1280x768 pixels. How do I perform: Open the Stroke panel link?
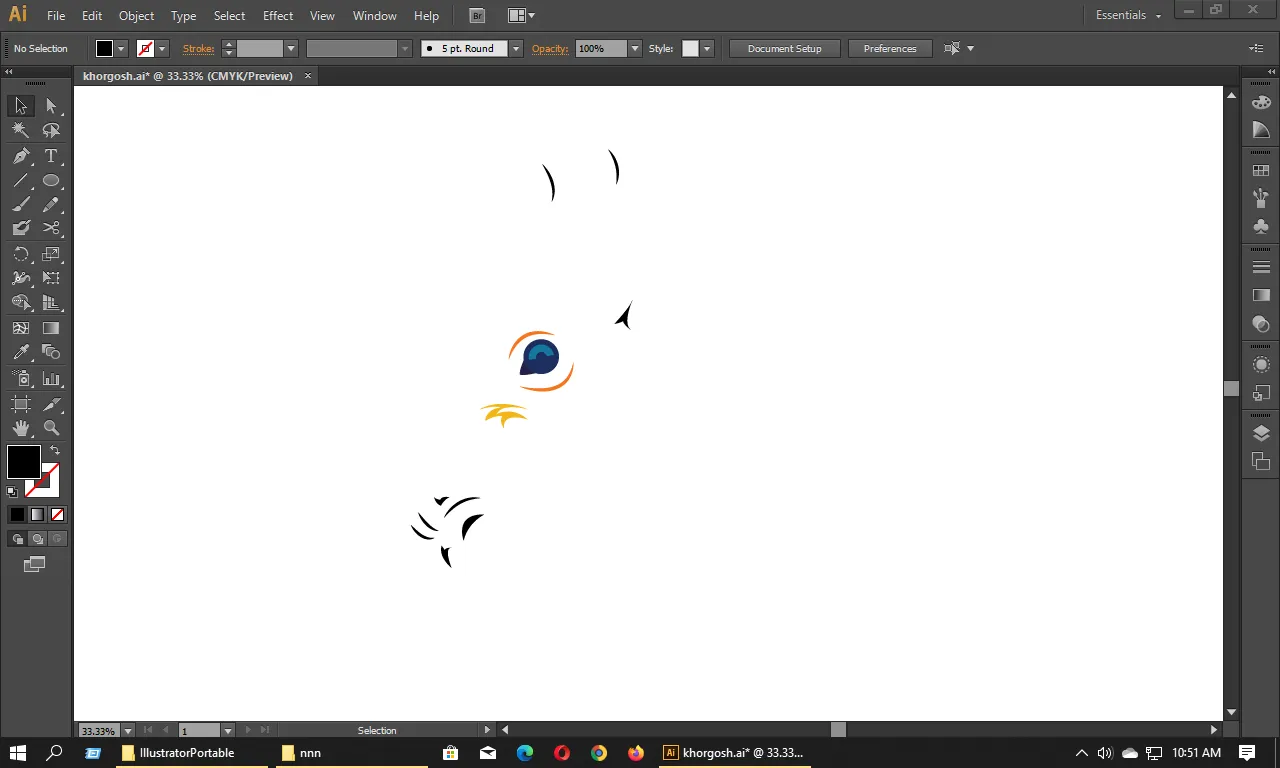[198, 48]
